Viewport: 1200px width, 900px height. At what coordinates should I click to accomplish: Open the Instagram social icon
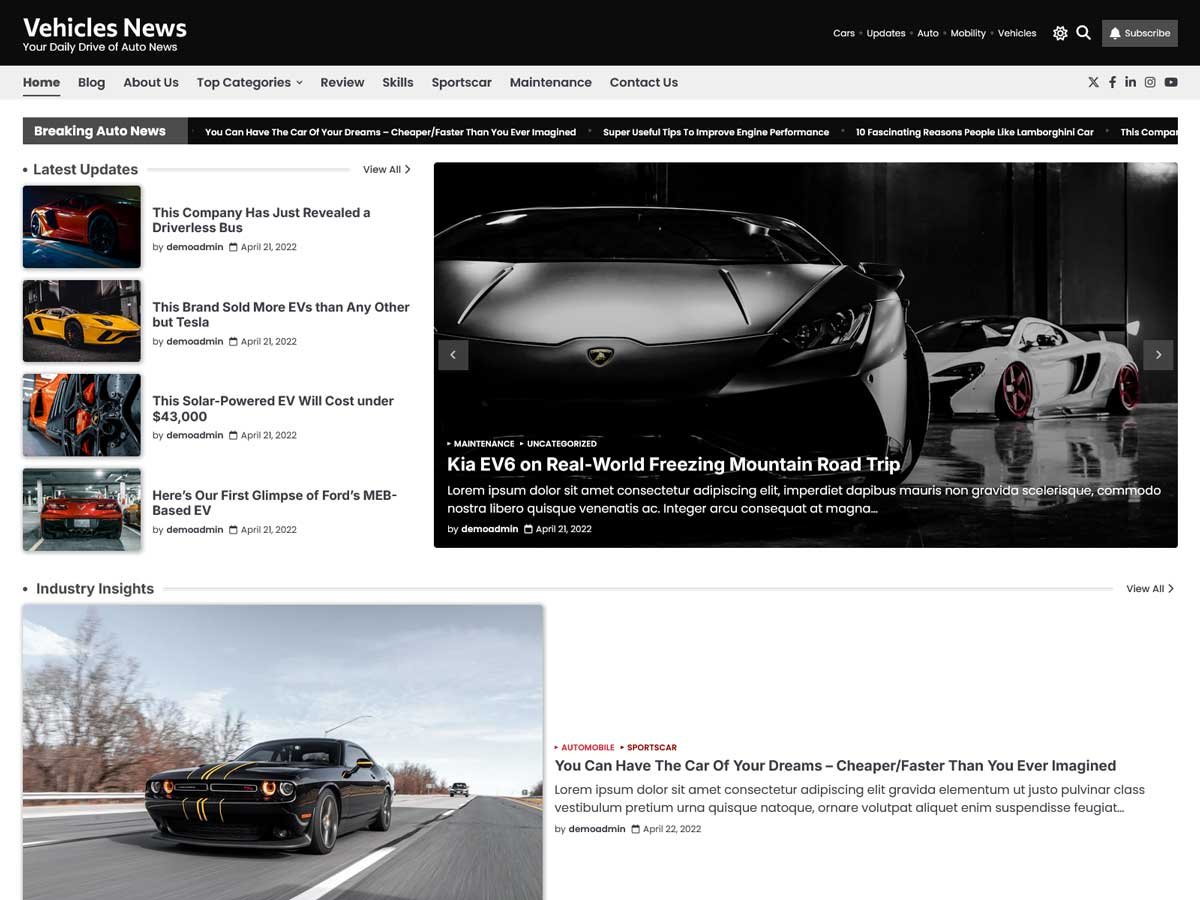(1150, 82)
